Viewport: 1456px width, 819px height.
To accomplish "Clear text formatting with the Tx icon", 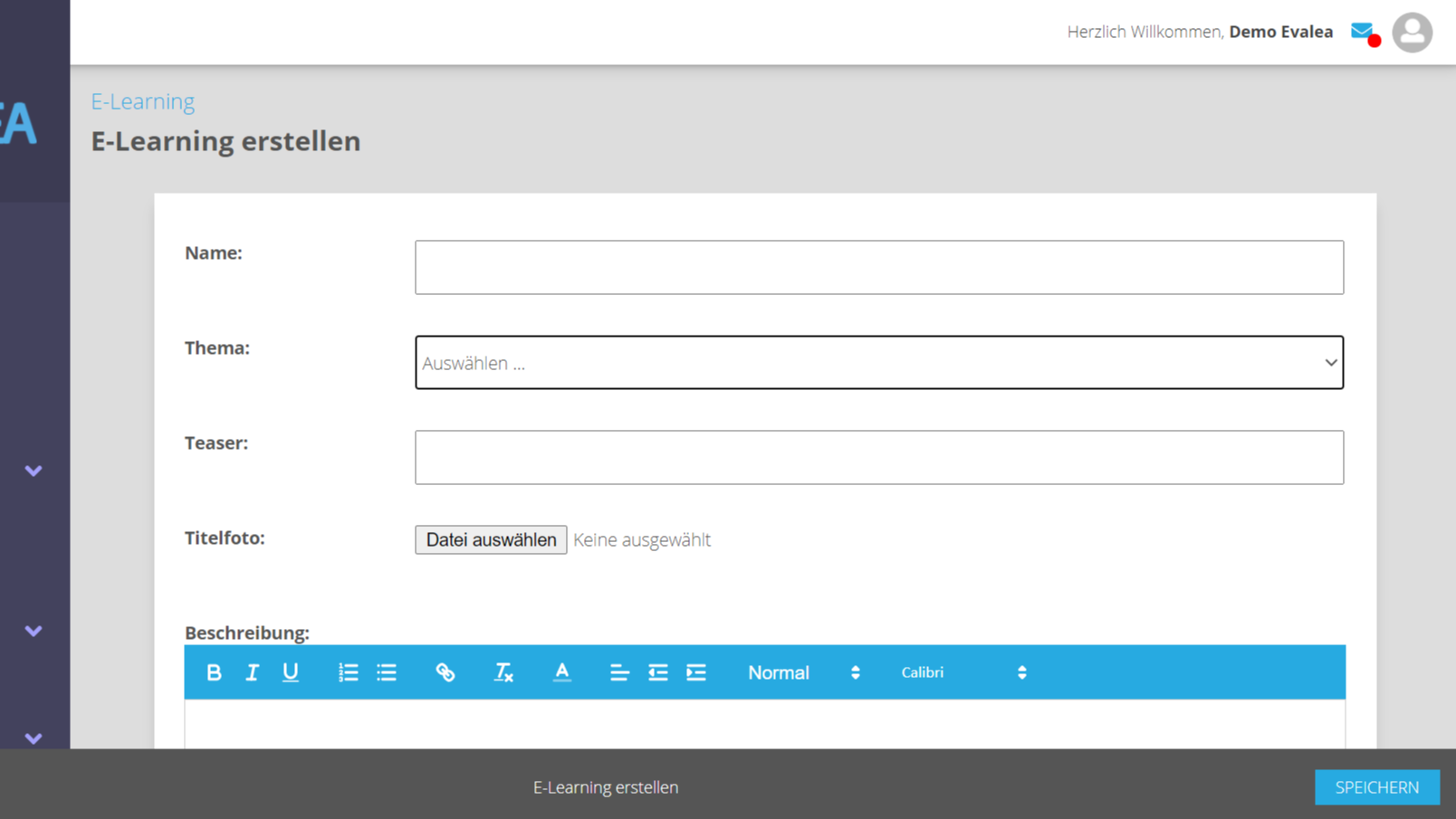I will coord(503,672).
